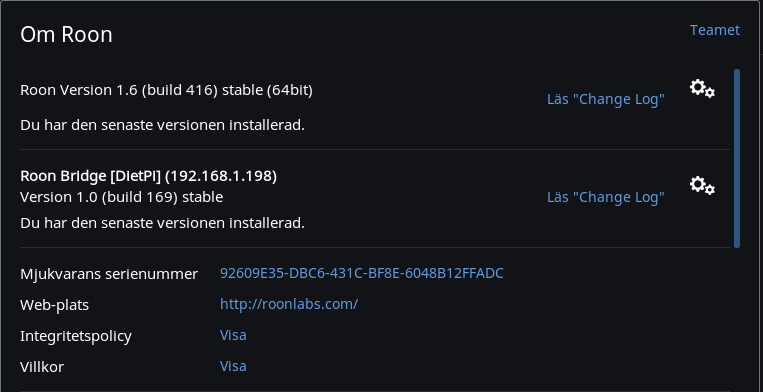Screen dimensions: 763x392
Task: Visit the http://roonlabs.com/ website link
Action: 289,304
